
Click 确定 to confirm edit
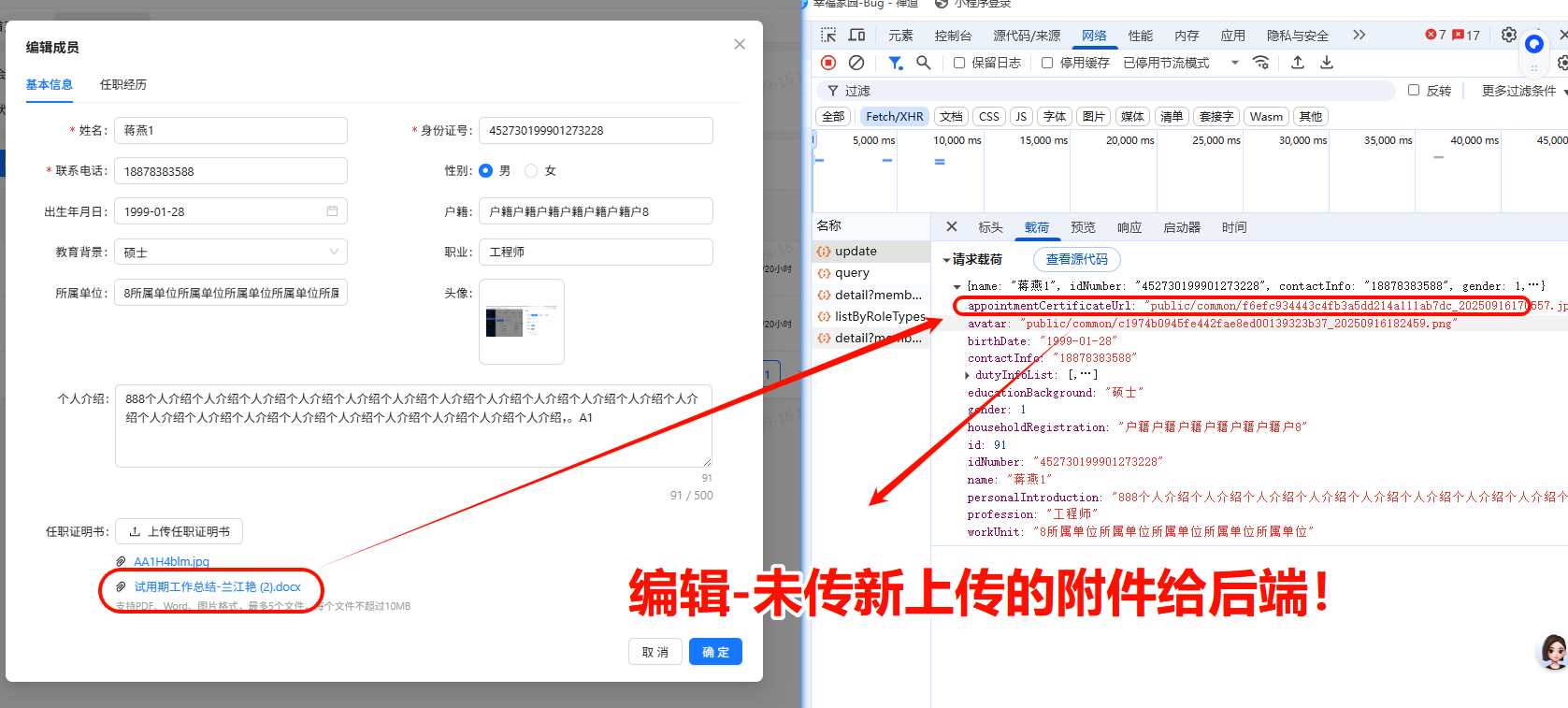(x=715, y=652)
